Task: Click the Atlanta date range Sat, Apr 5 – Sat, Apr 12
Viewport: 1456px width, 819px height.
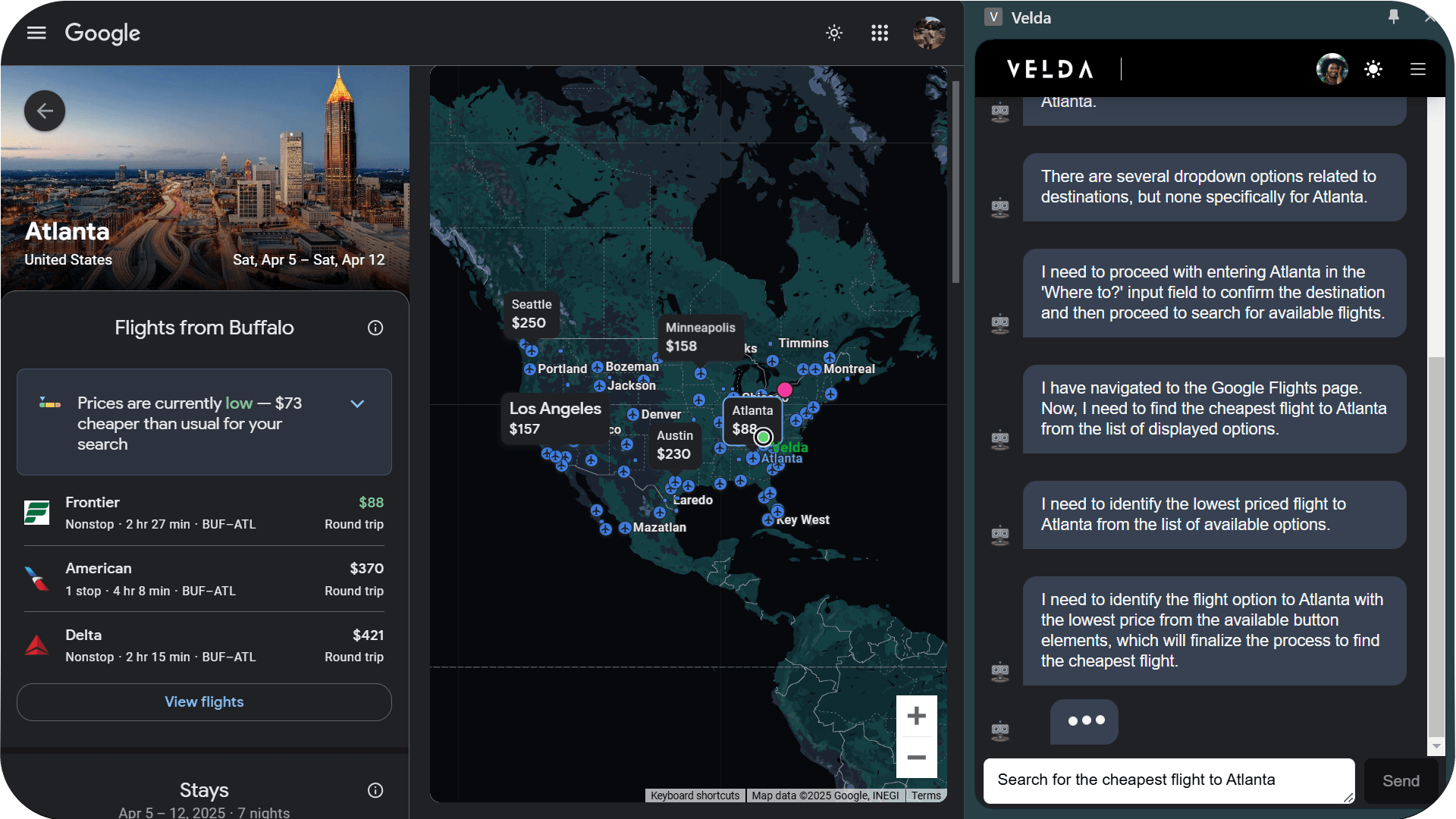Action: point(309,260)
